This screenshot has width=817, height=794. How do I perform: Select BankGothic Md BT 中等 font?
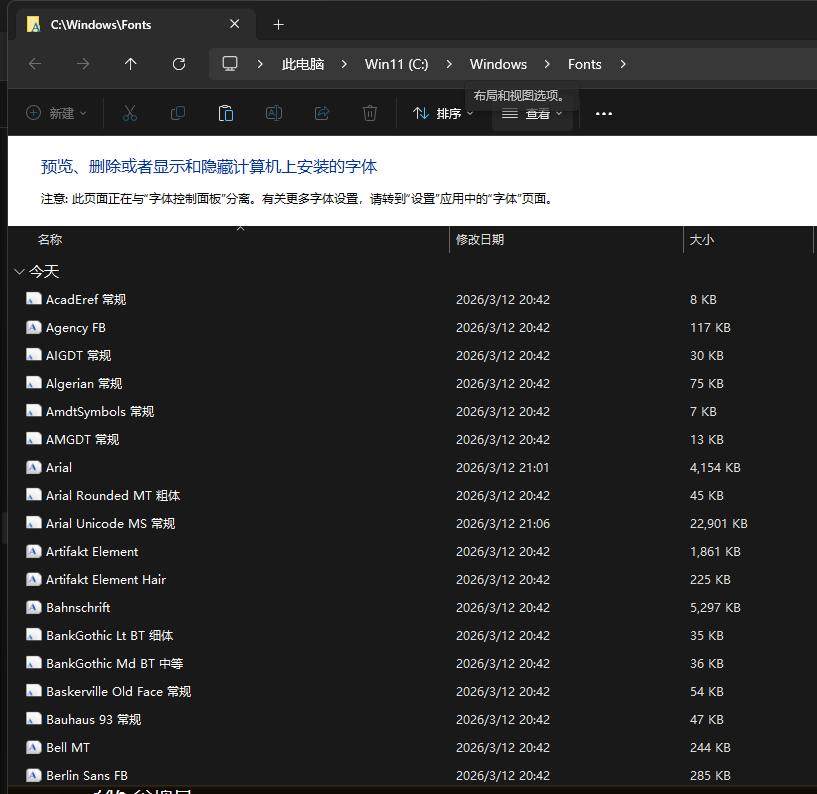coord(115,663)
